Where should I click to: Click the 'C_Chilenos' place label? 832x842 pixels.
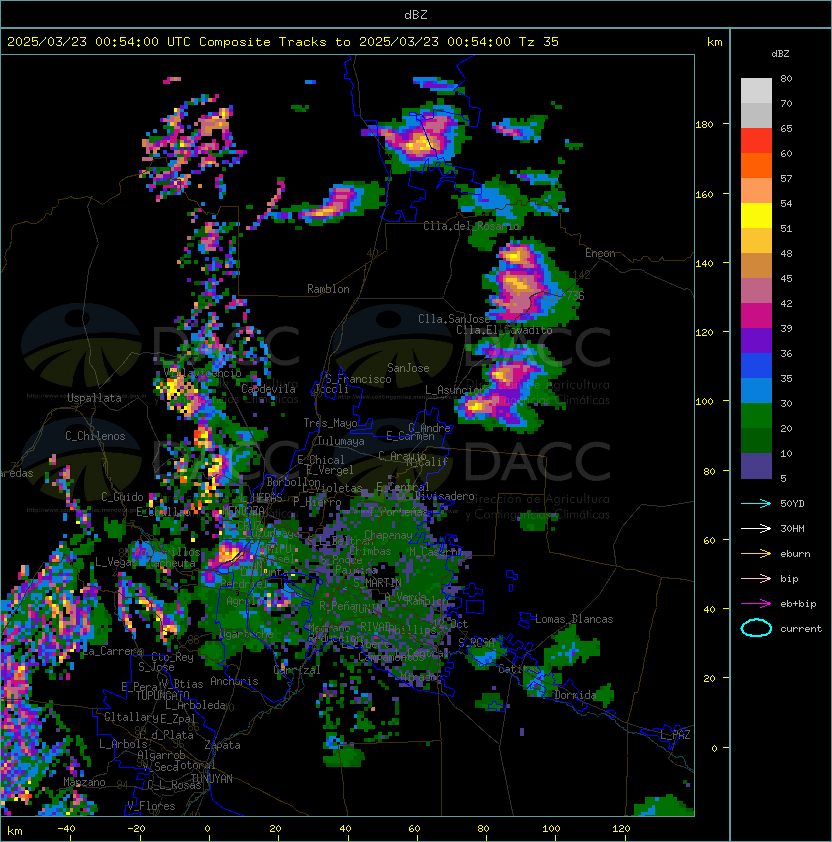(95, 436)
